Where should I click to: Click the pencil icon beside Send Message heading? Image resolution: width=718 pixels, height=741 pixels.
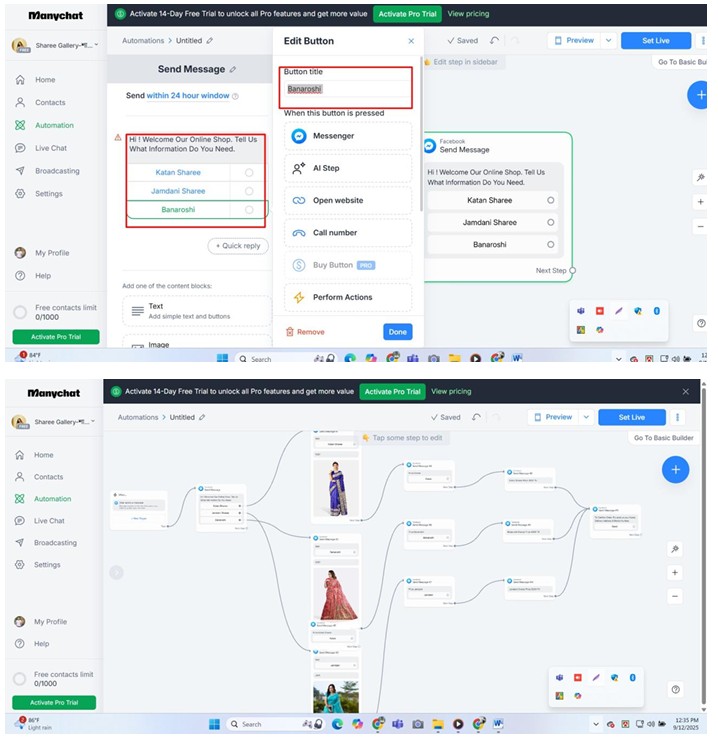(233, 70)
